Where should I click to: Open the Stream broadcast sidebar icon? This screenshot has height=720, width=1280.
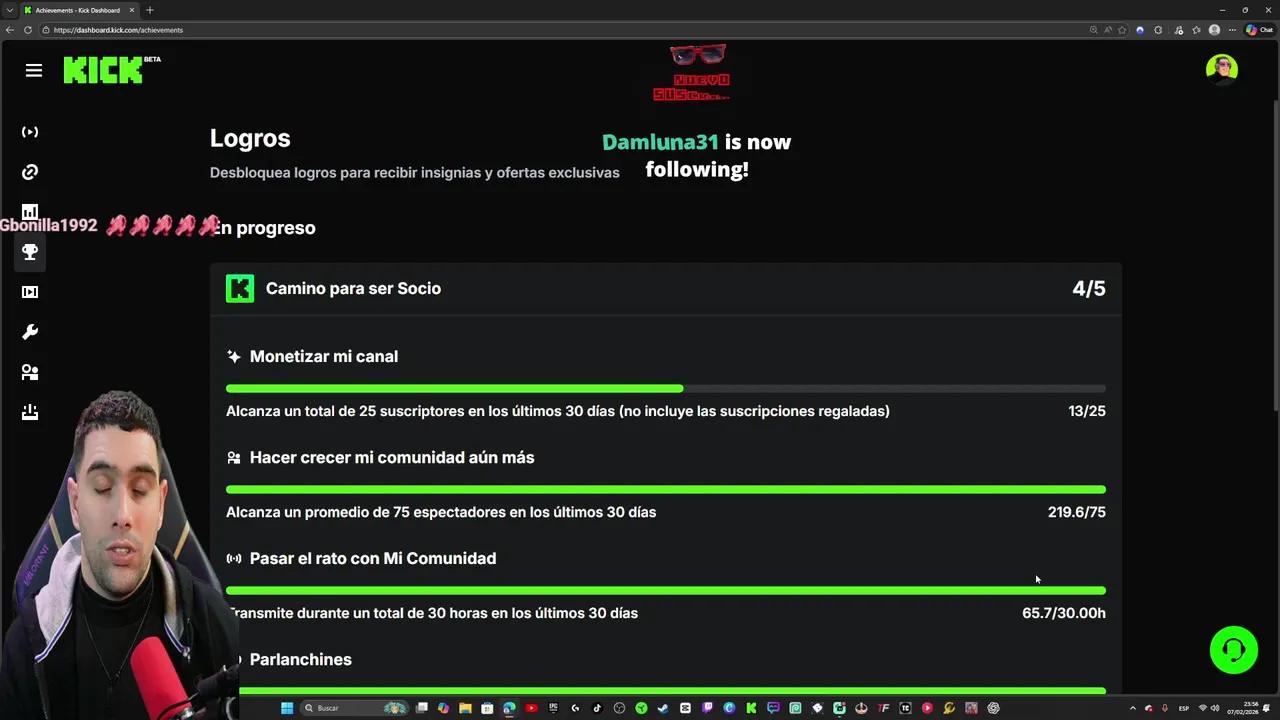[30, 132]
